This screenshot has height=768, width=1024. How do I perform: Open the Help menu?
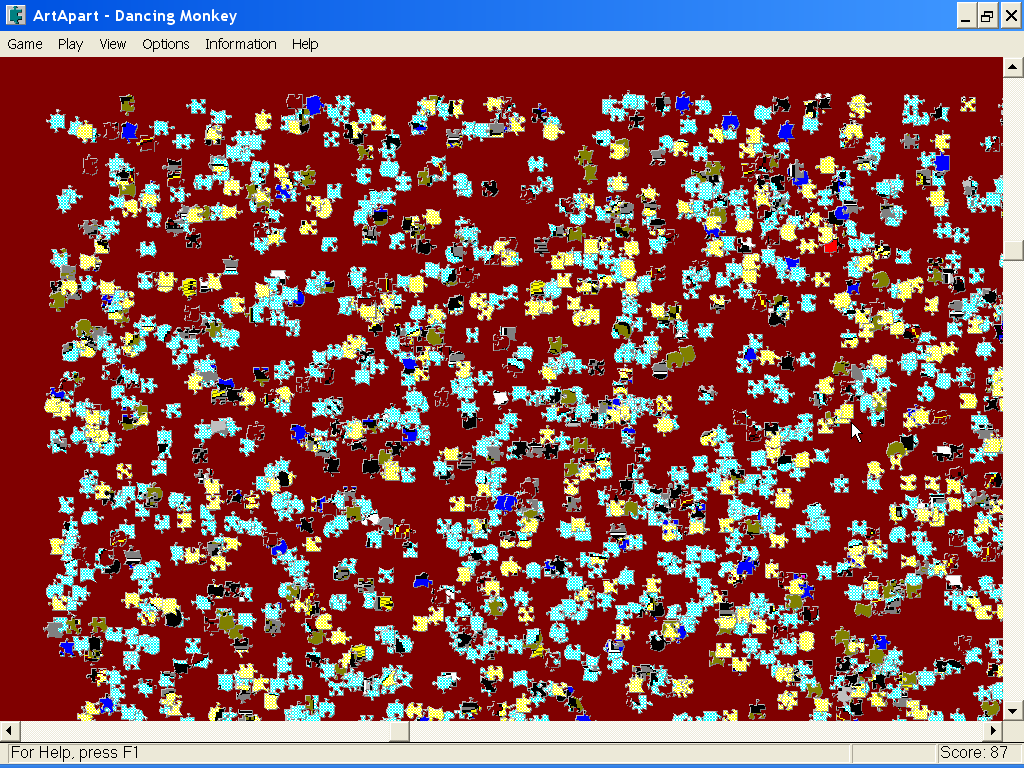tap(305, 44)
